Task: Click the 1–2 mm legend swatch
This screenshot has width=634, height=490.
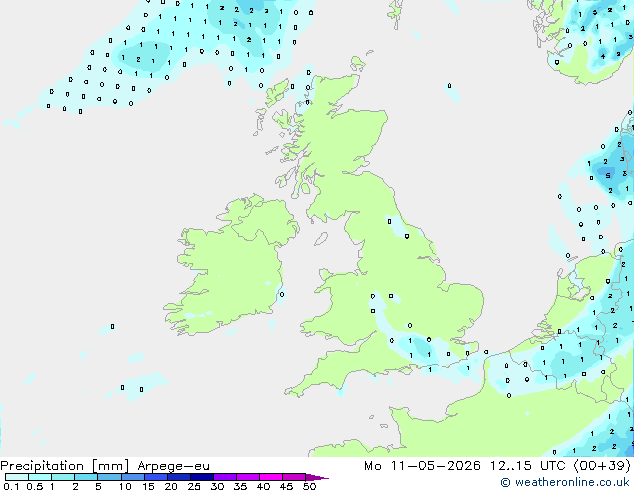Action: 63,477
